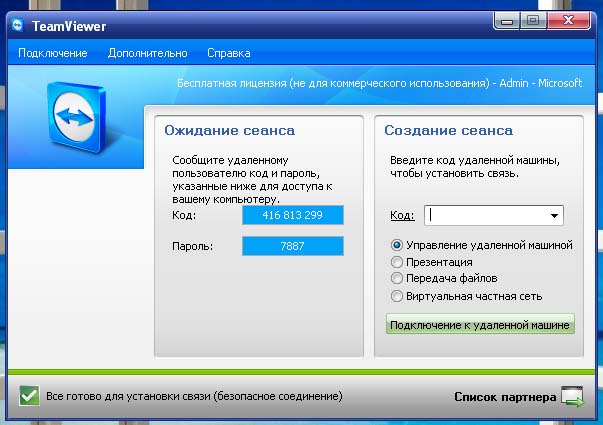
Task: Close the TeamViewer window
Action: [x=568, y=20]
